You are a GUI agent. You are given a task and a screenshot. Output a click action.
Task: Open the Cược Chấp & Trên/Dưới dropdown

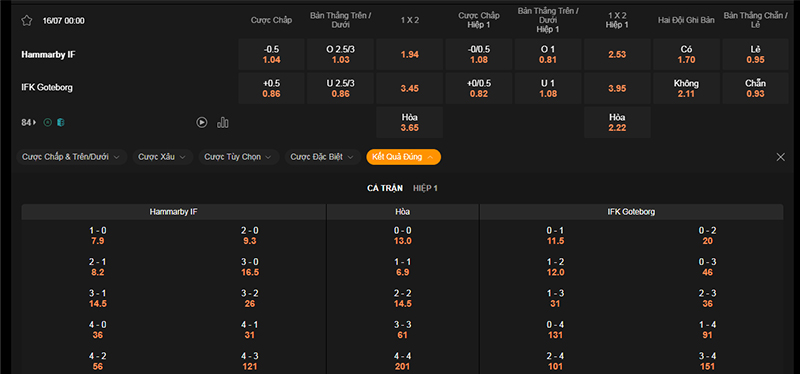point(72,157)
